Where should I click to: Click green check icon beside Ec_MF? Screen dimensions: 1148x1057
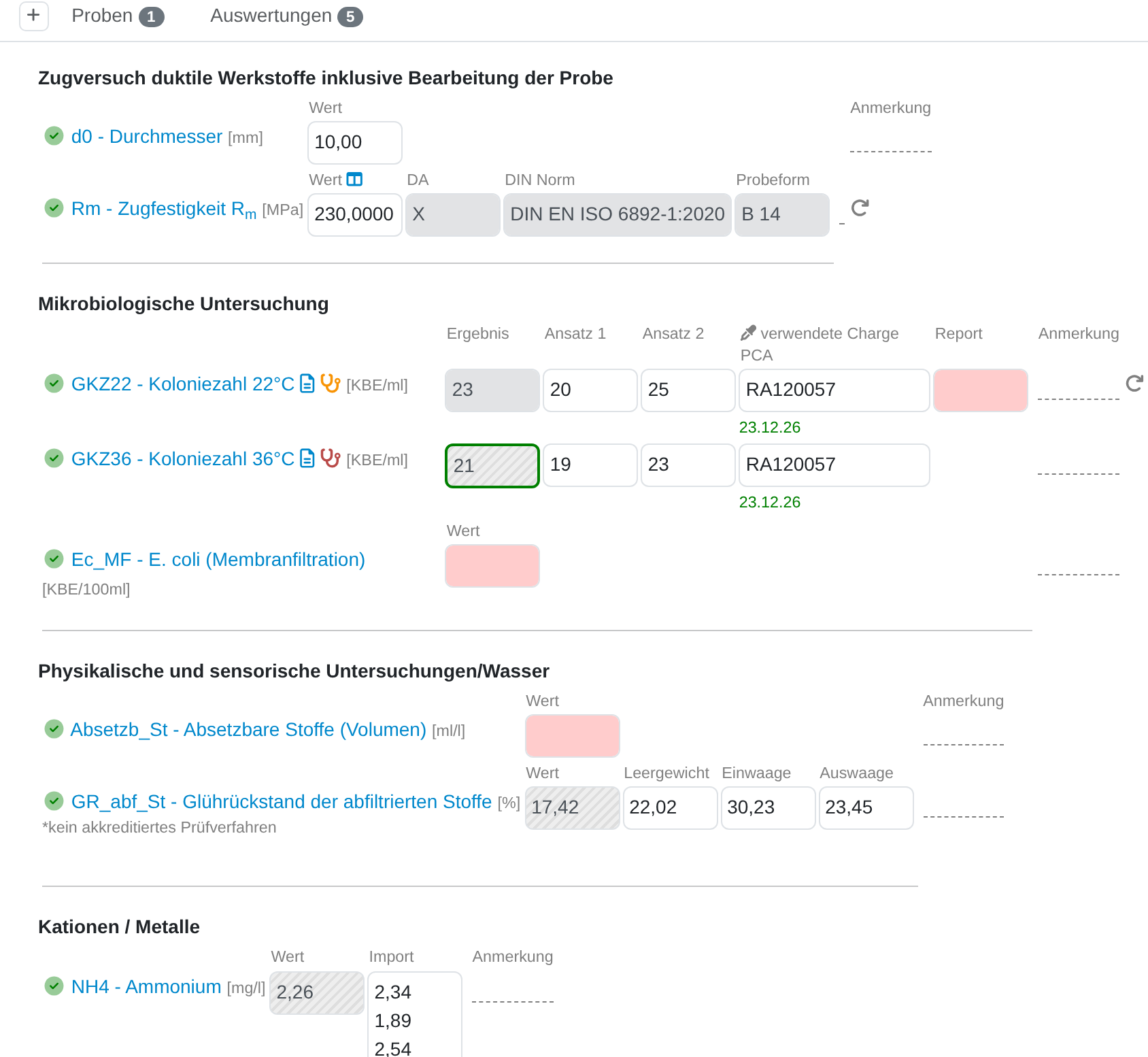point(54,559)
